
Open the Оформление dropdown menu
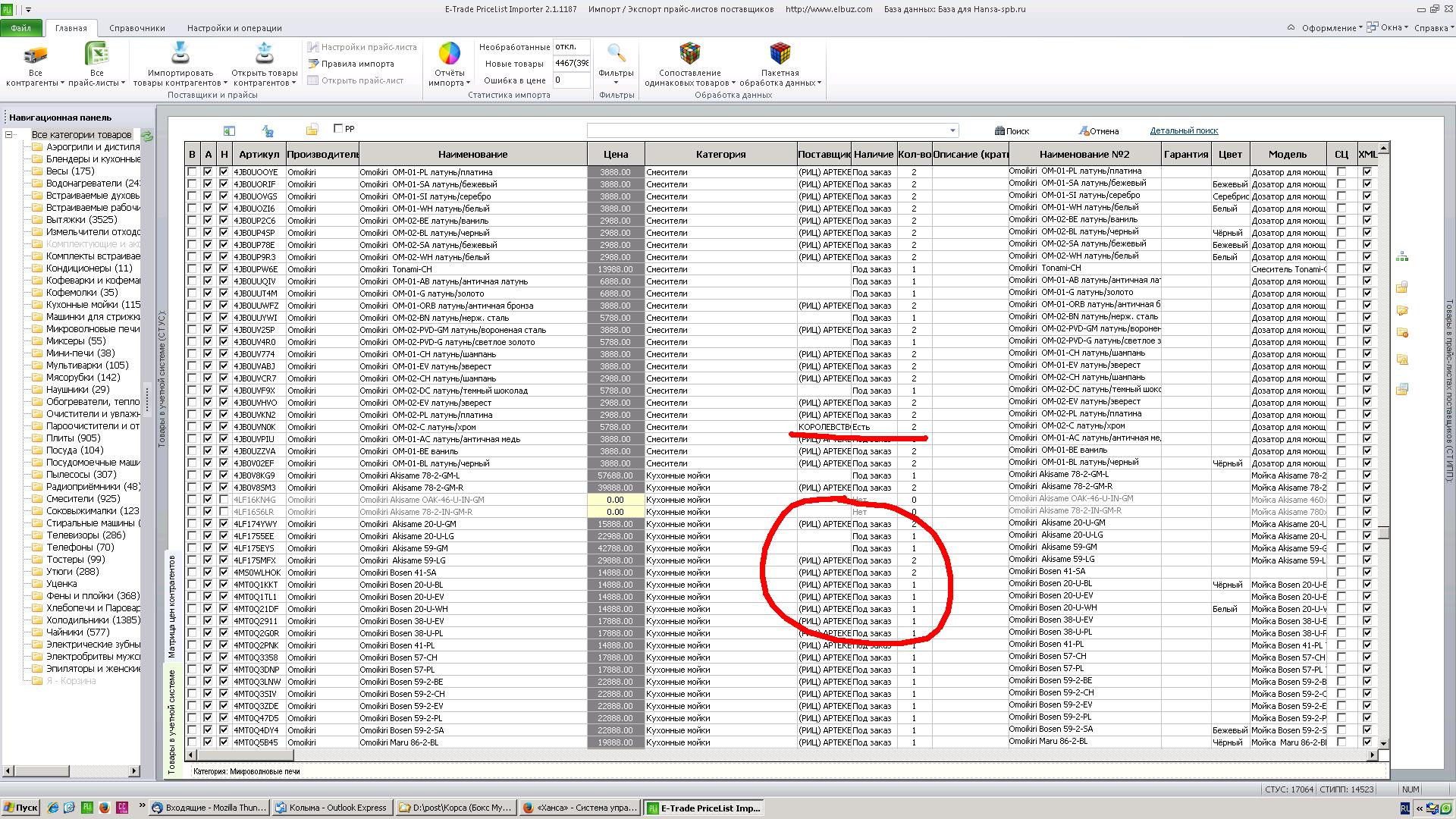tap(1332, 28)
